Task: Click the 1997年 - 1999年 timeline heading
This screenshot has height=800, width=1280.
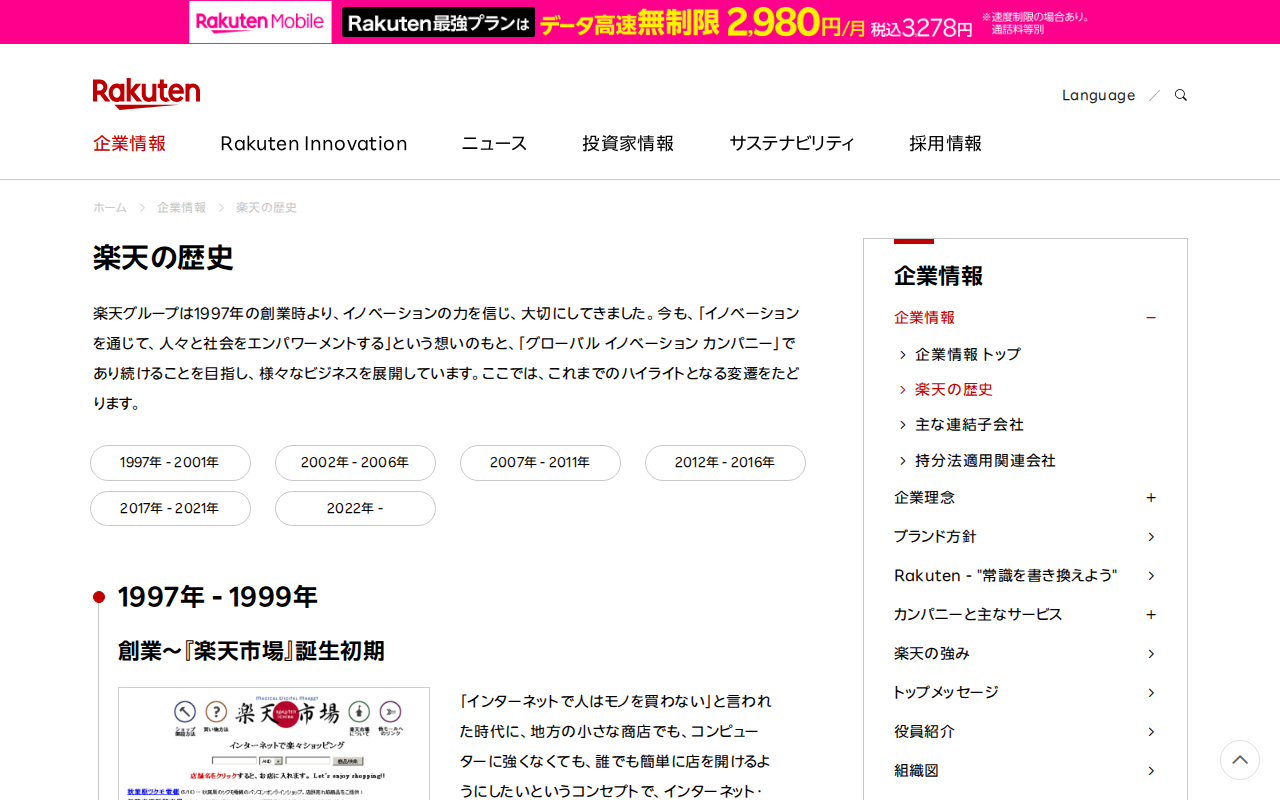Action: (218, 597)
